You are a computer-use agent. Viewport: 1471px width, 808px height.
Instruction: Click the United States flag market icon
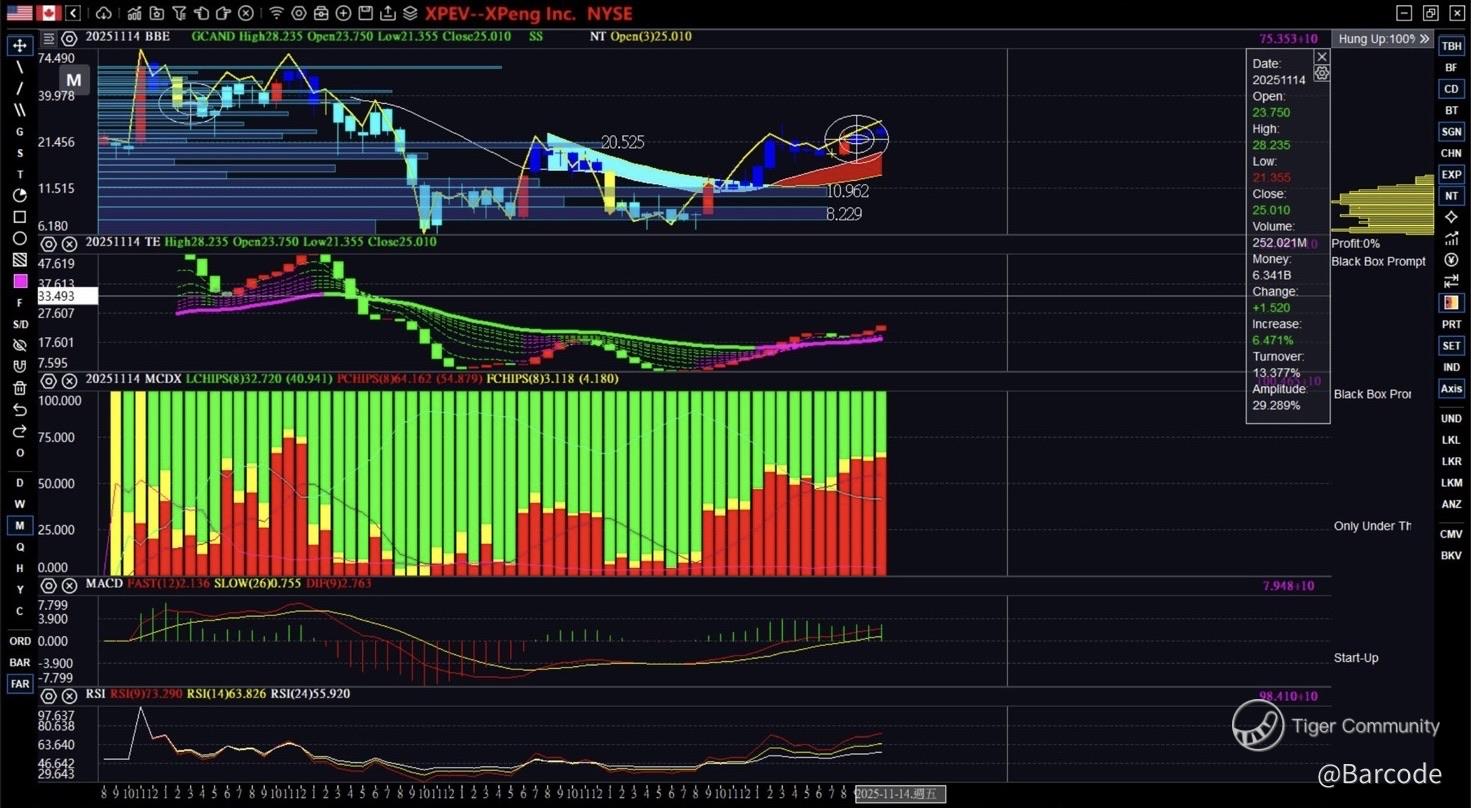(x=18, y=13)
